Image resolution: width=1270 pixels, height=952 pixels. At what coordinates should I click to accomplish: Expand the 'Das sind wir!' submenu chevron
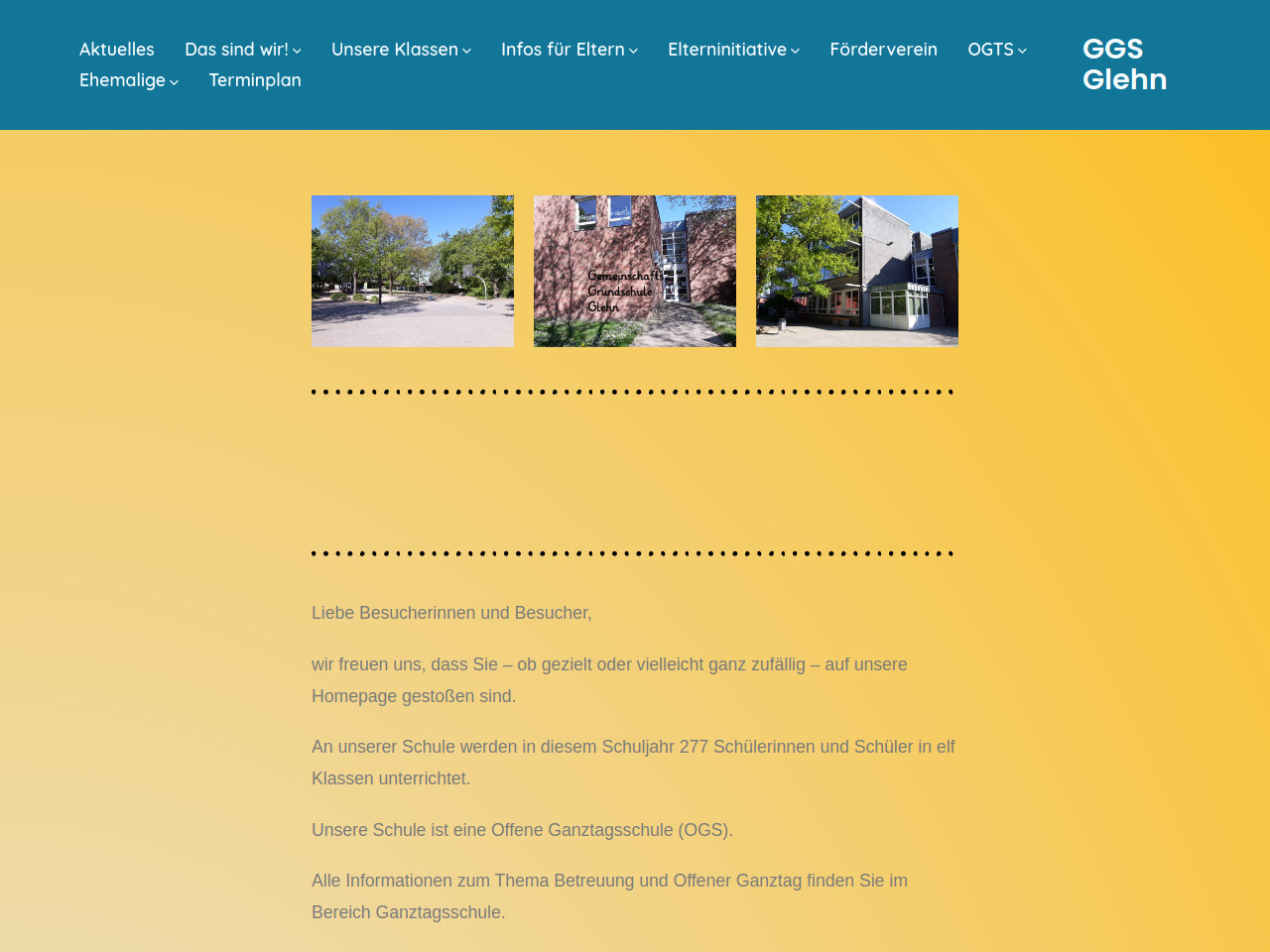coord(297,51)
